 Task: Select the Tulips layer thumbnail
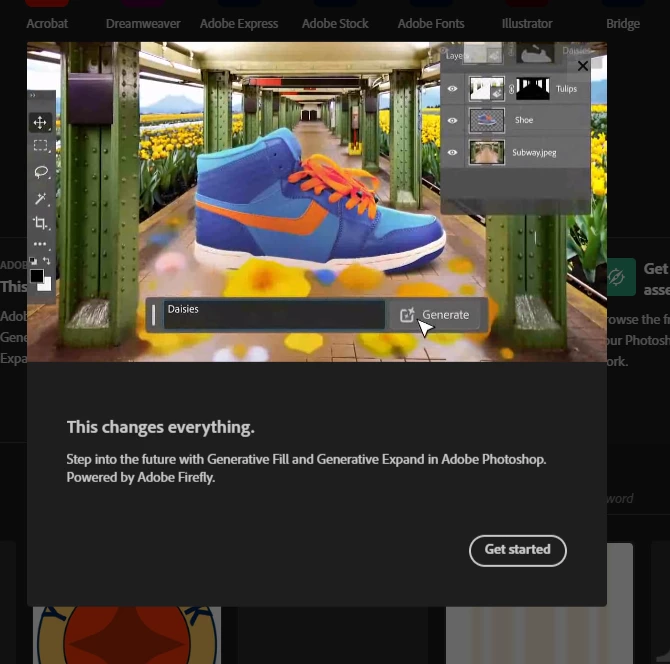pos(487,89)
